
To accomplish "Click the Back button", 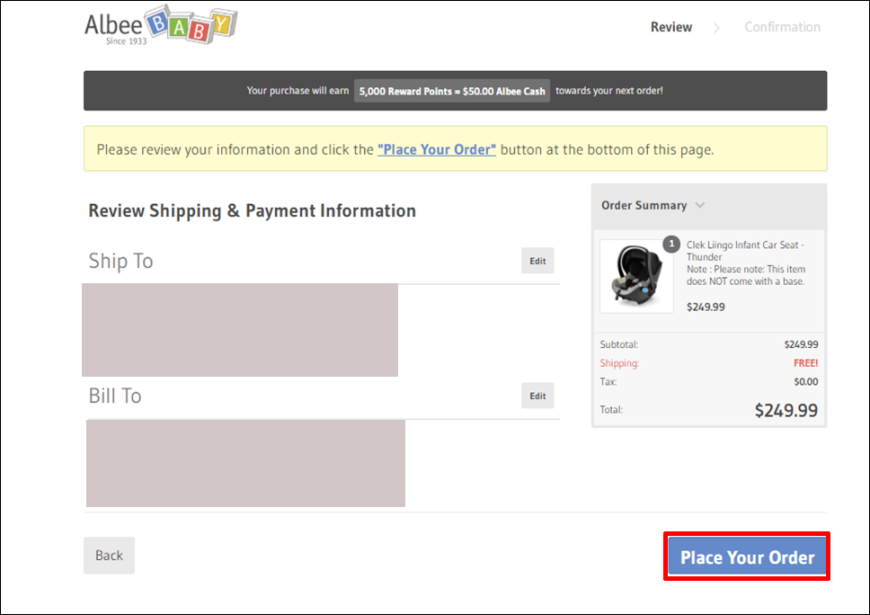I will tap(109, 555).
